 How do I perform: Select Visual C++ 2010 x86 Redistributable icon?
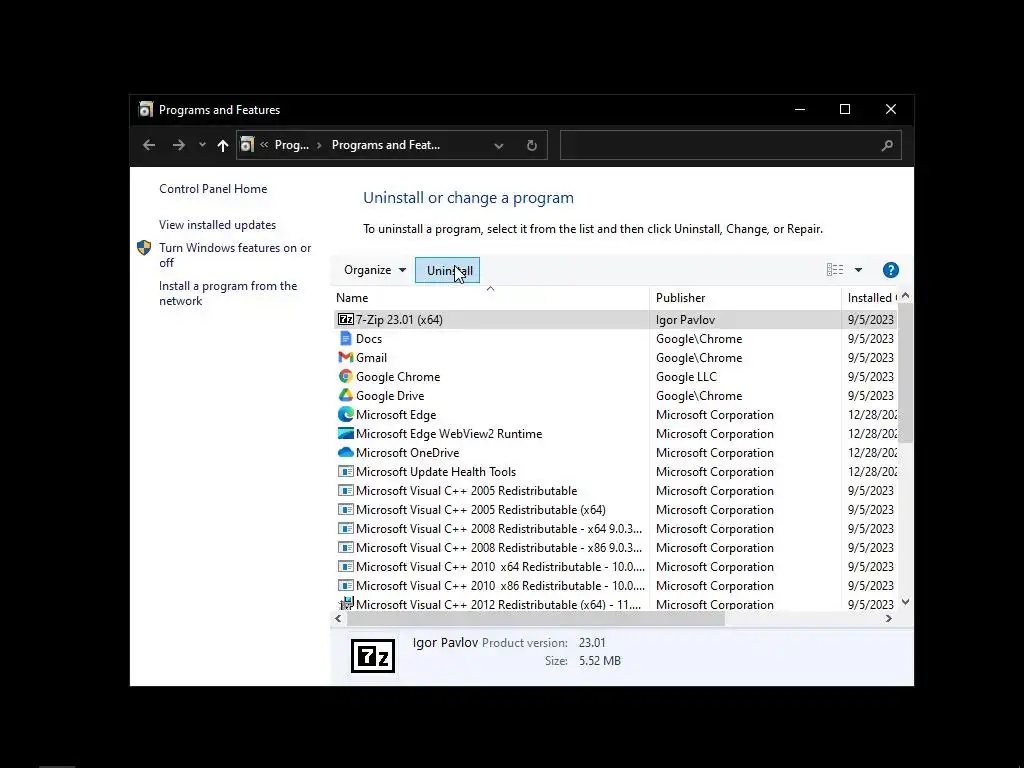[x=346, y=584]
